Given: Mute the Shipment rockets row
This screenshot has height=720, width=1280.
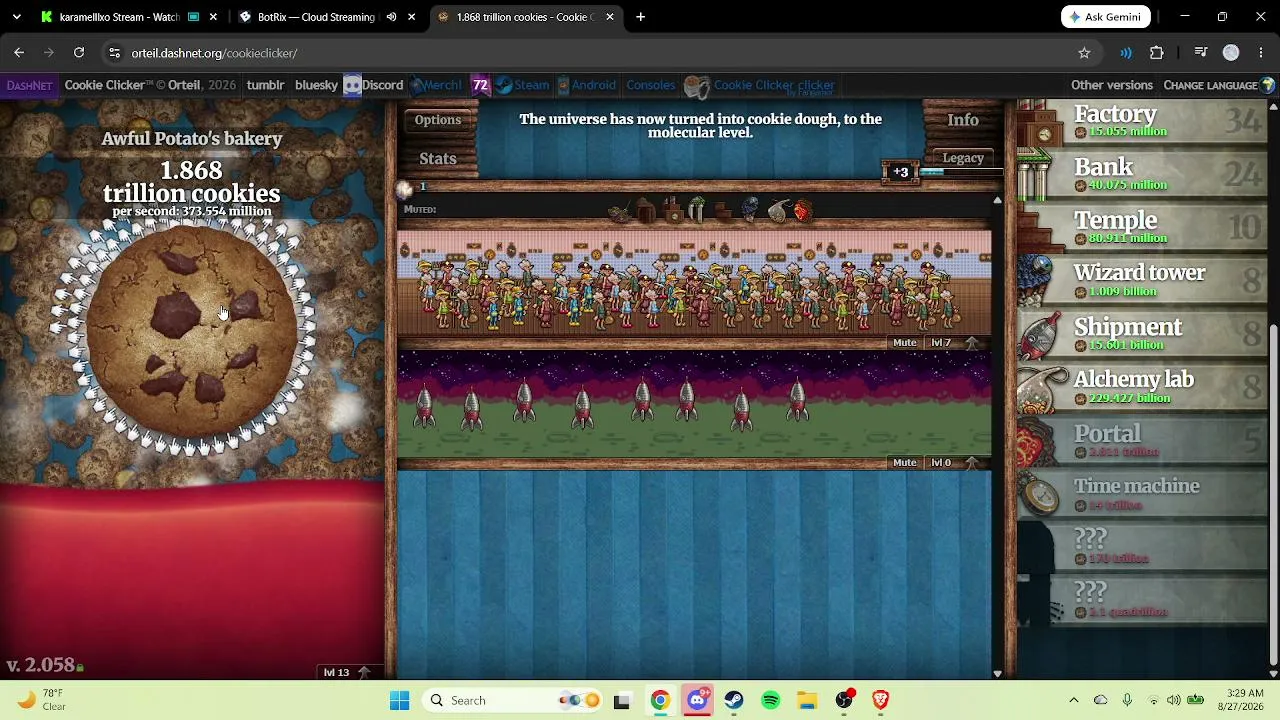Looking at the screenshot, I should pyautogui.click(x=904, y=463).
